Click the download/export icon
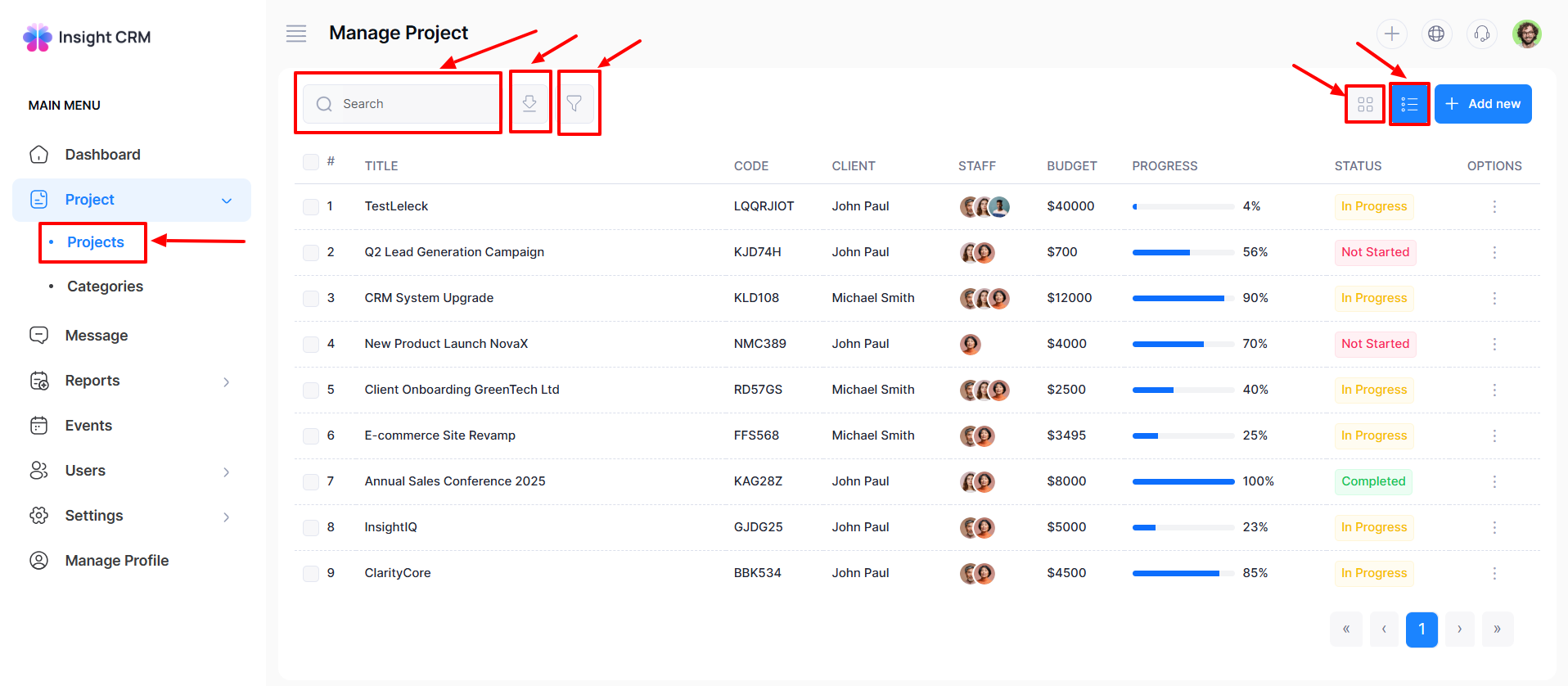This screenshot has height=686, width=1568. click(529, 103)
